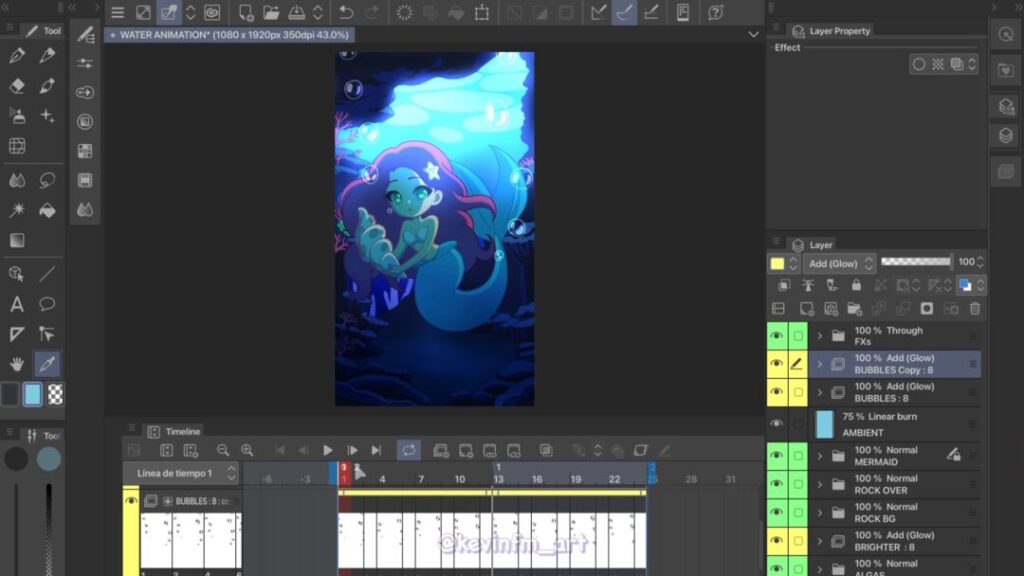This screenshot has width=1024, height=576.
Task: Open the Add (Glow) blending mode dropdown
Action: pos(839,263)
